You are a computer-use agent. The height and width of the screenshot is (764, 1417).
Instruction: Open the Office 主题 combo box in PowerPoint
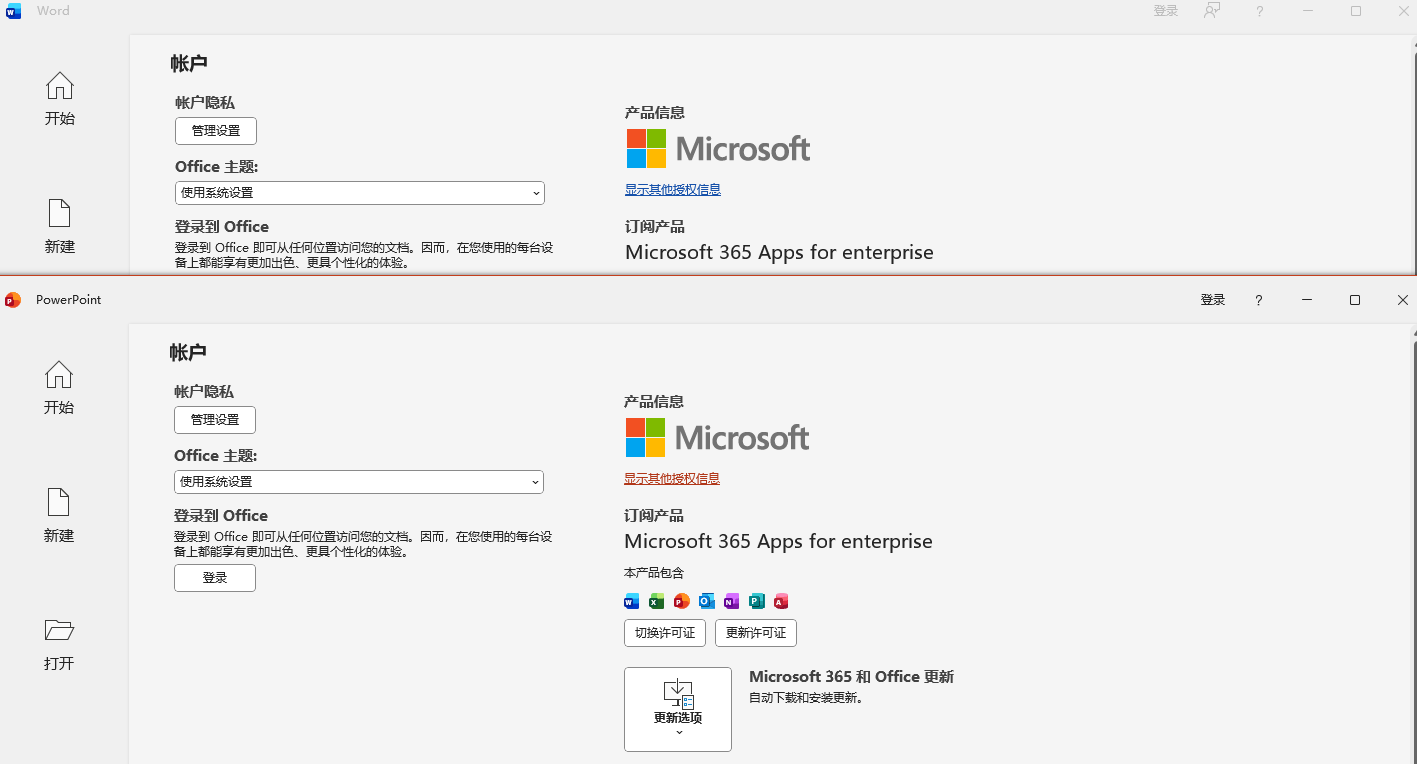click(x=358, y=481)
